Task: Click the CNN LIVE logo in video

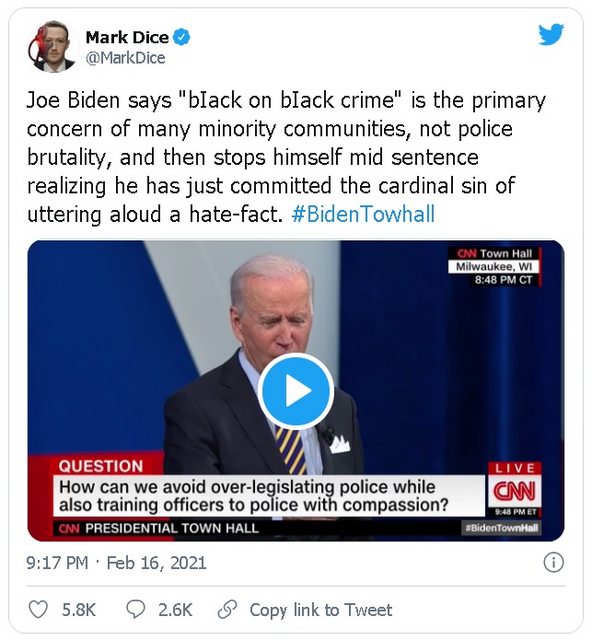Action: click(515, 489)
